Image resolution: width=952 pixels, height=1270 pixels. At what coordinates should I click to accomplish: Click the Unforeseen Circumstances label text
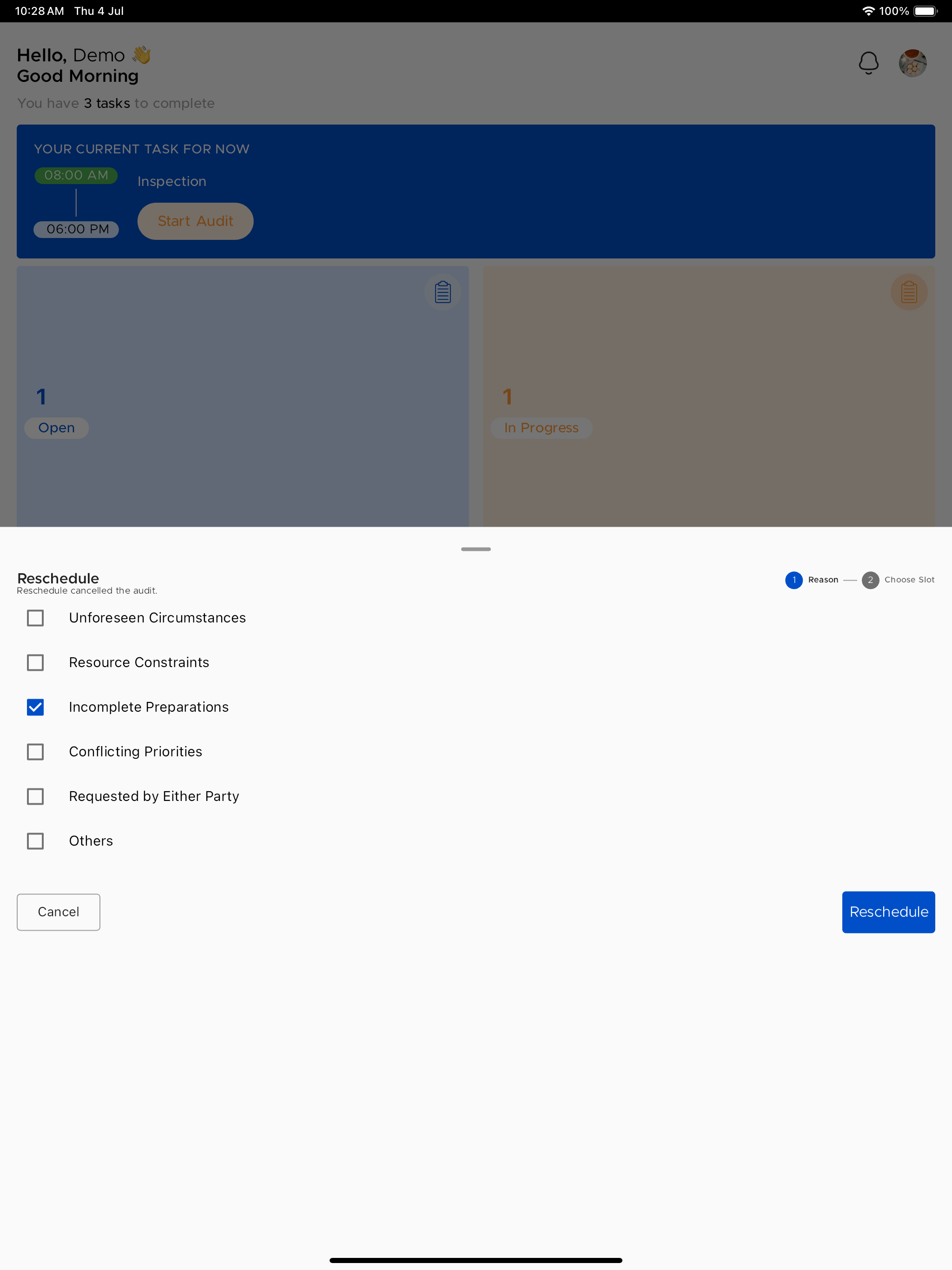point(157,618)
